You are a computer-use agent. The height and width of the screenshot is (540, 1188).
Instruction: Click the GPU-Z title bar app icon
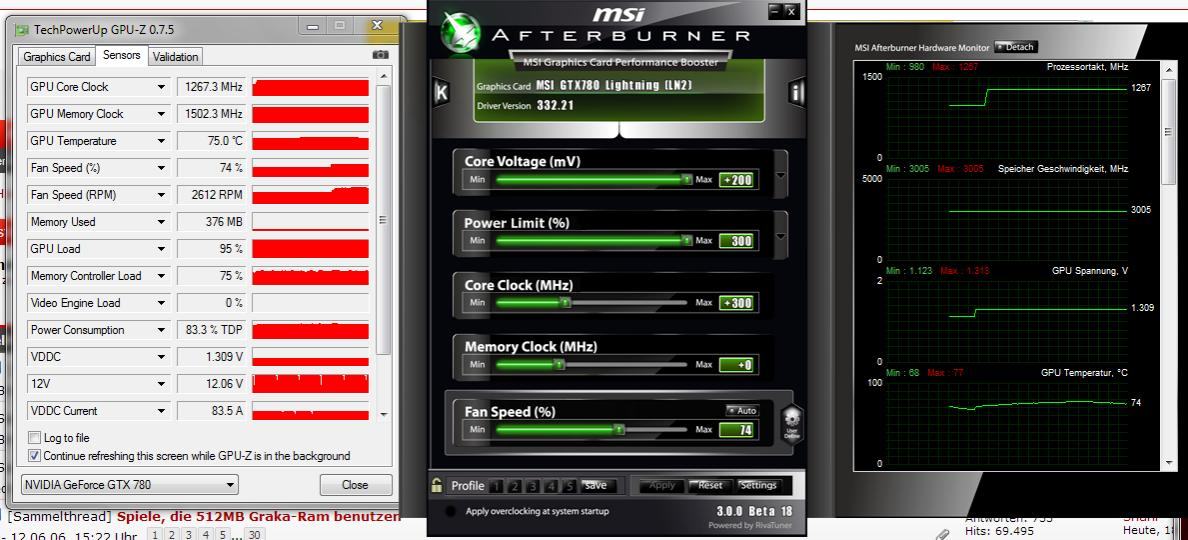click(22, 30)
